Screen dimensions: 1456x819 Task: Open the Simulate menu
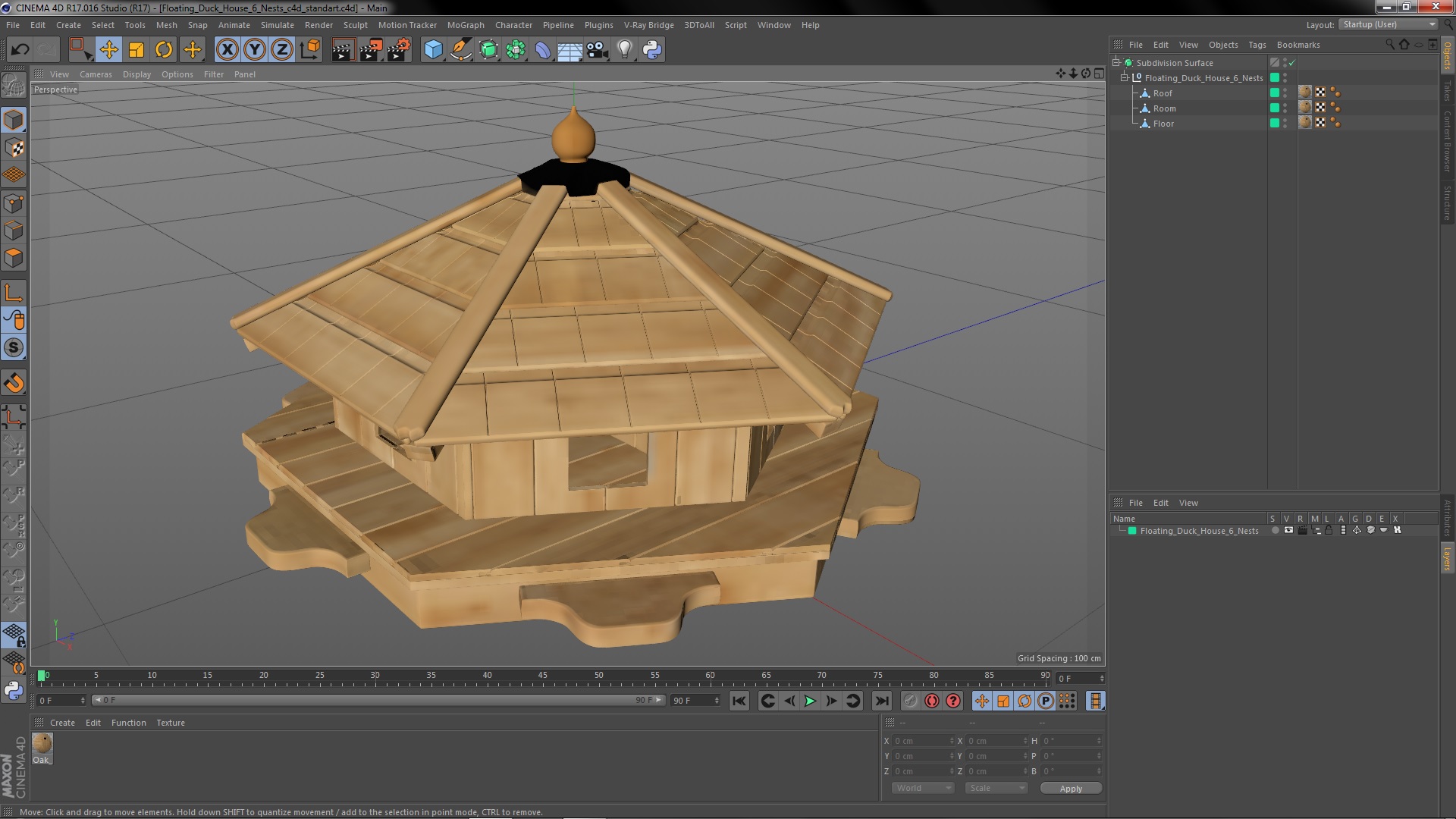pyautogui.click(x=278, y=25)
